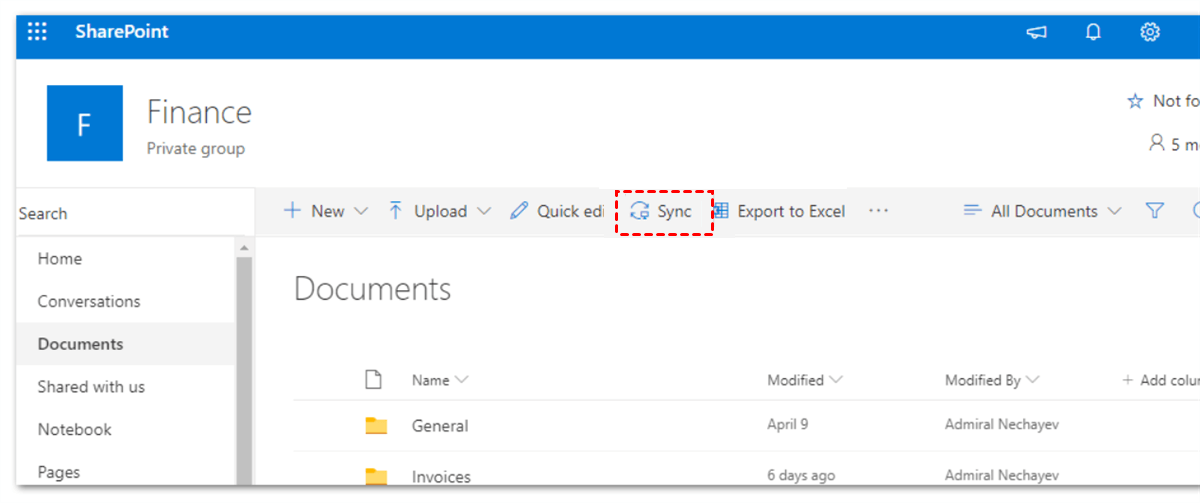Viewport: 1200px width, 503px height.
Task: Click the file type column icon
Action: (373, 380)
